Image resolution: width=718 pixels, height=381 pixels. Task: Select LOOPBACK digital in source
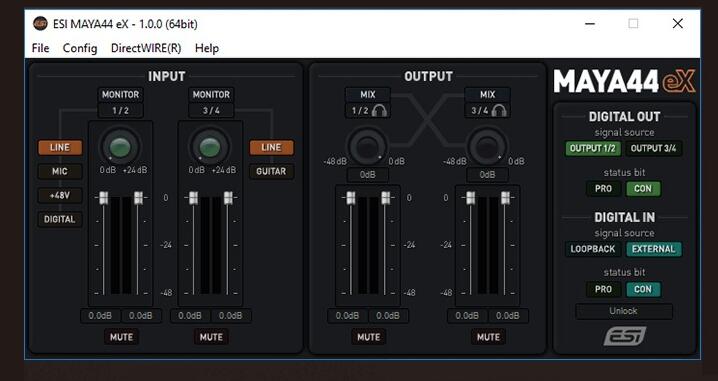tap(593, 249)
